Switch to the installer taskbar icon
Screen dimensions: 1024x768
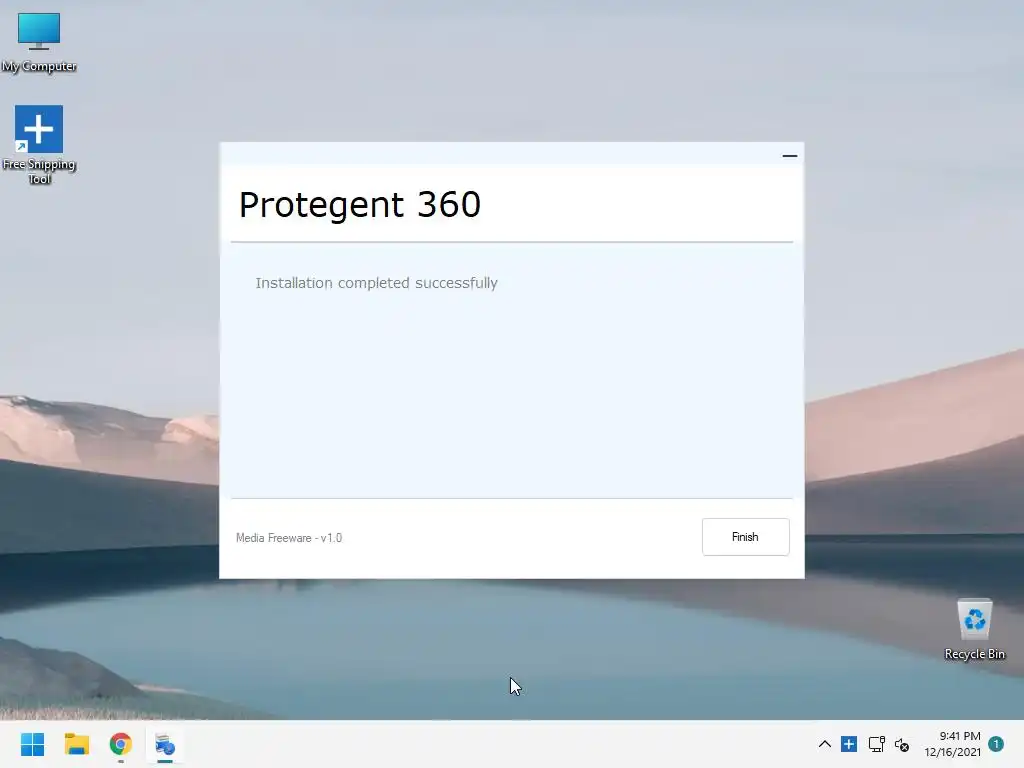coord(165,744)
